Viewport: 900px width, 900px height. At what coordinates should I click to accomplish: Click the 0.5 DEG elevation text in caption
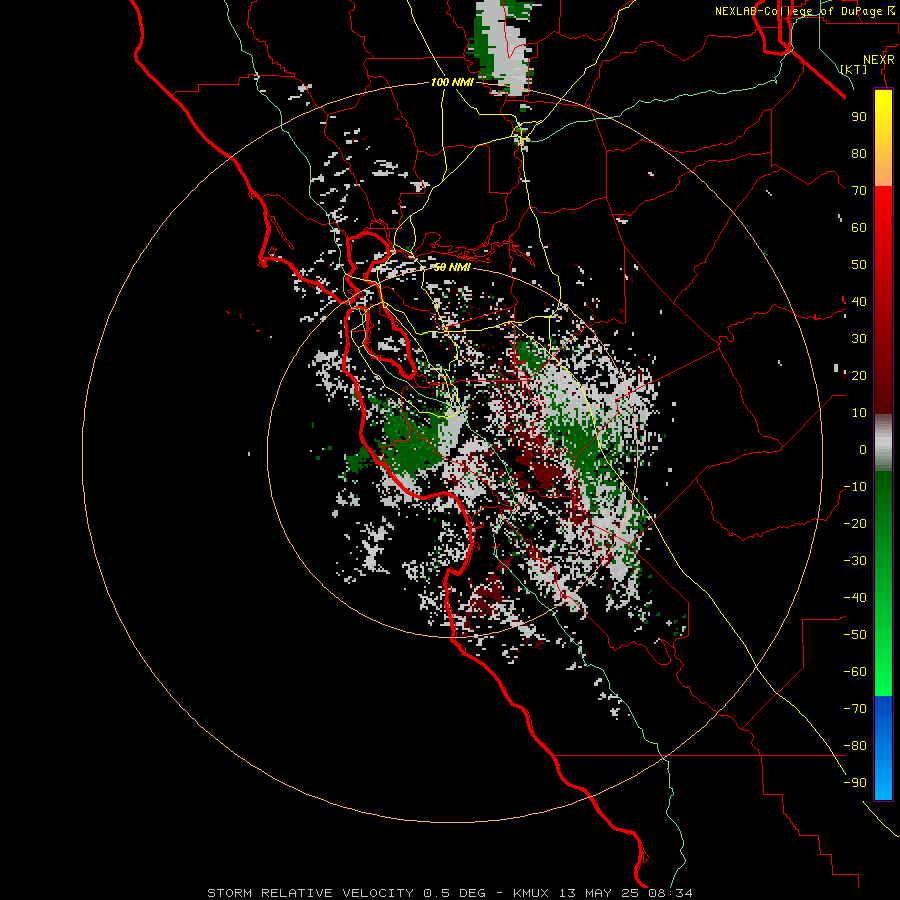pos(454,893)
